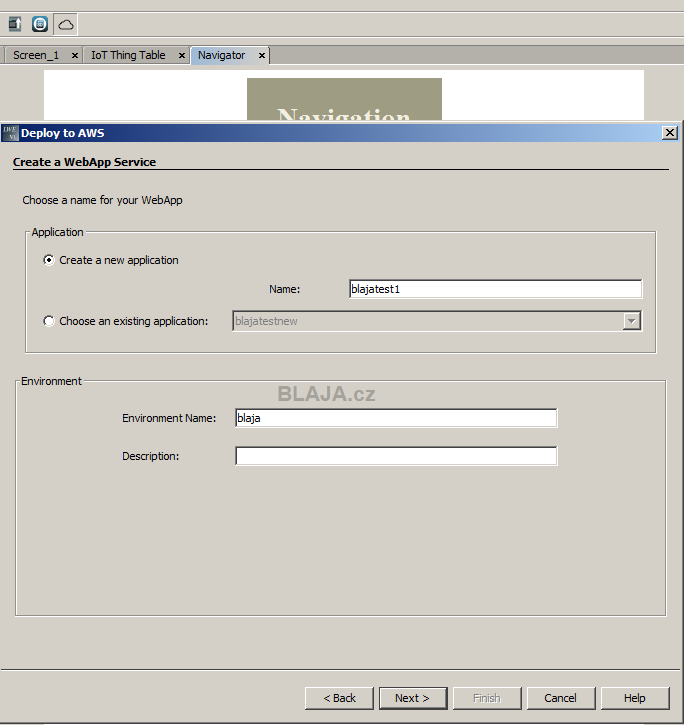Click the cloud deploy toolbar icon
Image resolution: width=684 pixels, height=725 pixels.
click(66, 24)
